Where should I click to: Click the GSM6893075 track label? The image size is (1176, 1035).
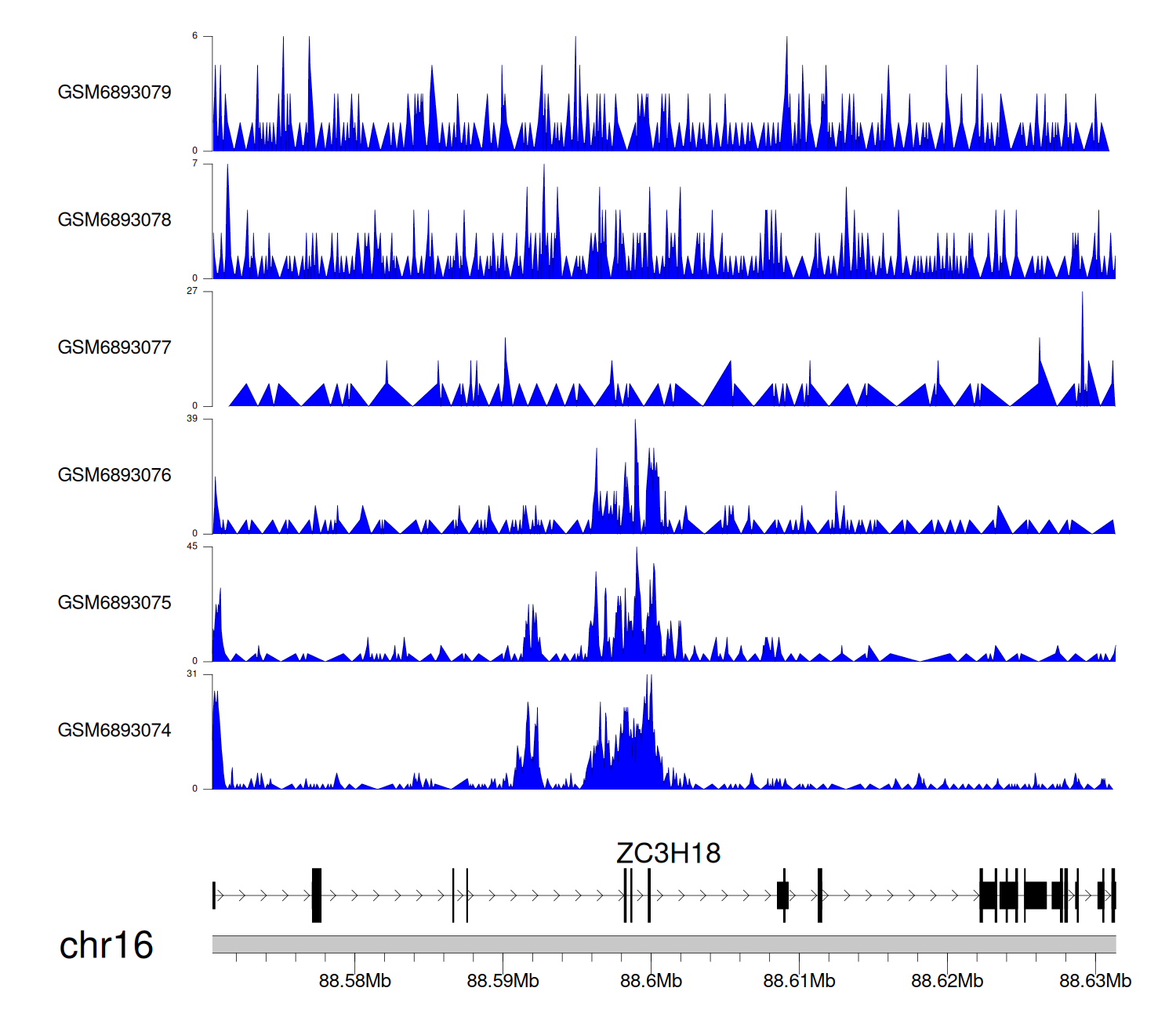pyautogui.click(x=114, y=603)
